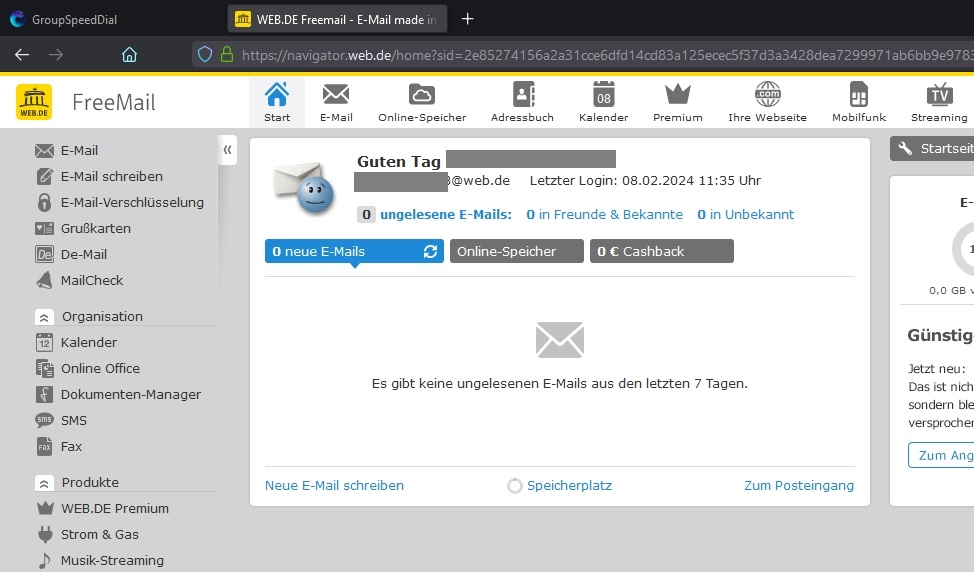This screenshot has height=572, width=974.
Task: Click the De-Mail icon in sidebar
Action: (x=44, y=255)
